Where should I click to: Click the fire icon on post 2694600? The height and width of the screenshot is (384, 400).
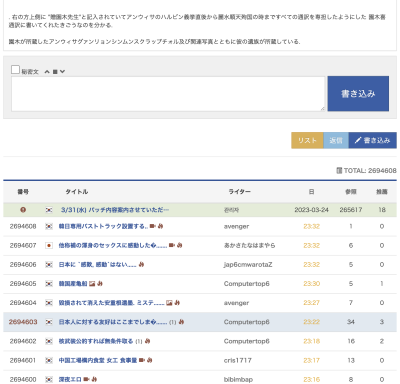pos(94,379)
